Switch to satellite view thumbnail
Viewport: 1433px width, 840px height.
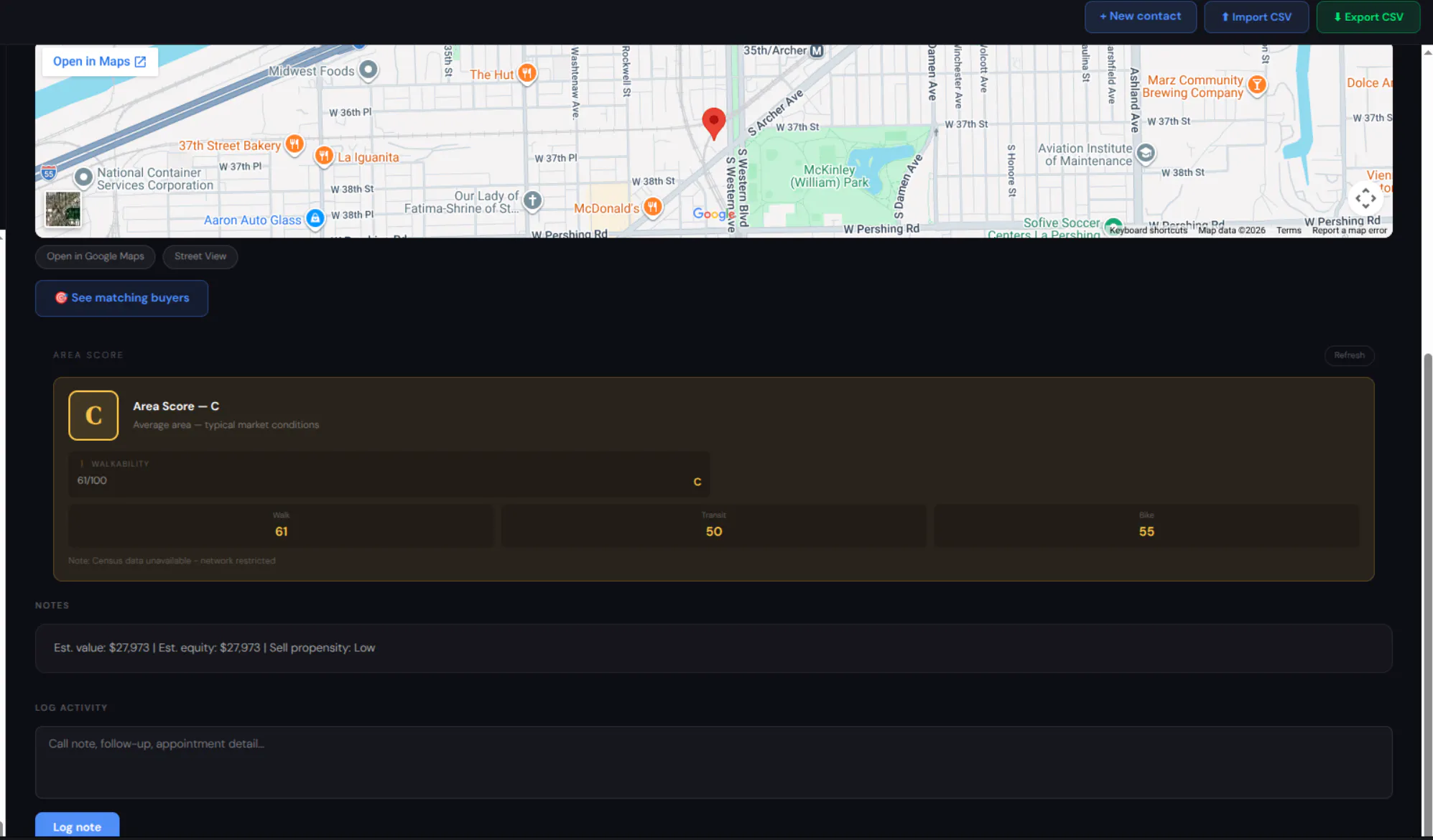(x=63, y=209)
